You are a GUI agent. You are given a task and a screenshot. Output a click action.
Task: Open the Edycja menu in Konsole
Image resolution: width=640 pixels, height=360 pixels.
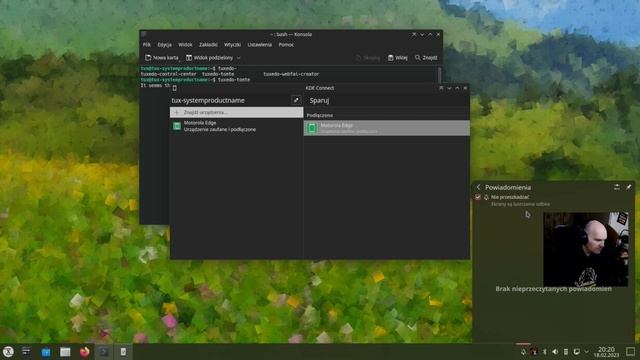(164, 44)
